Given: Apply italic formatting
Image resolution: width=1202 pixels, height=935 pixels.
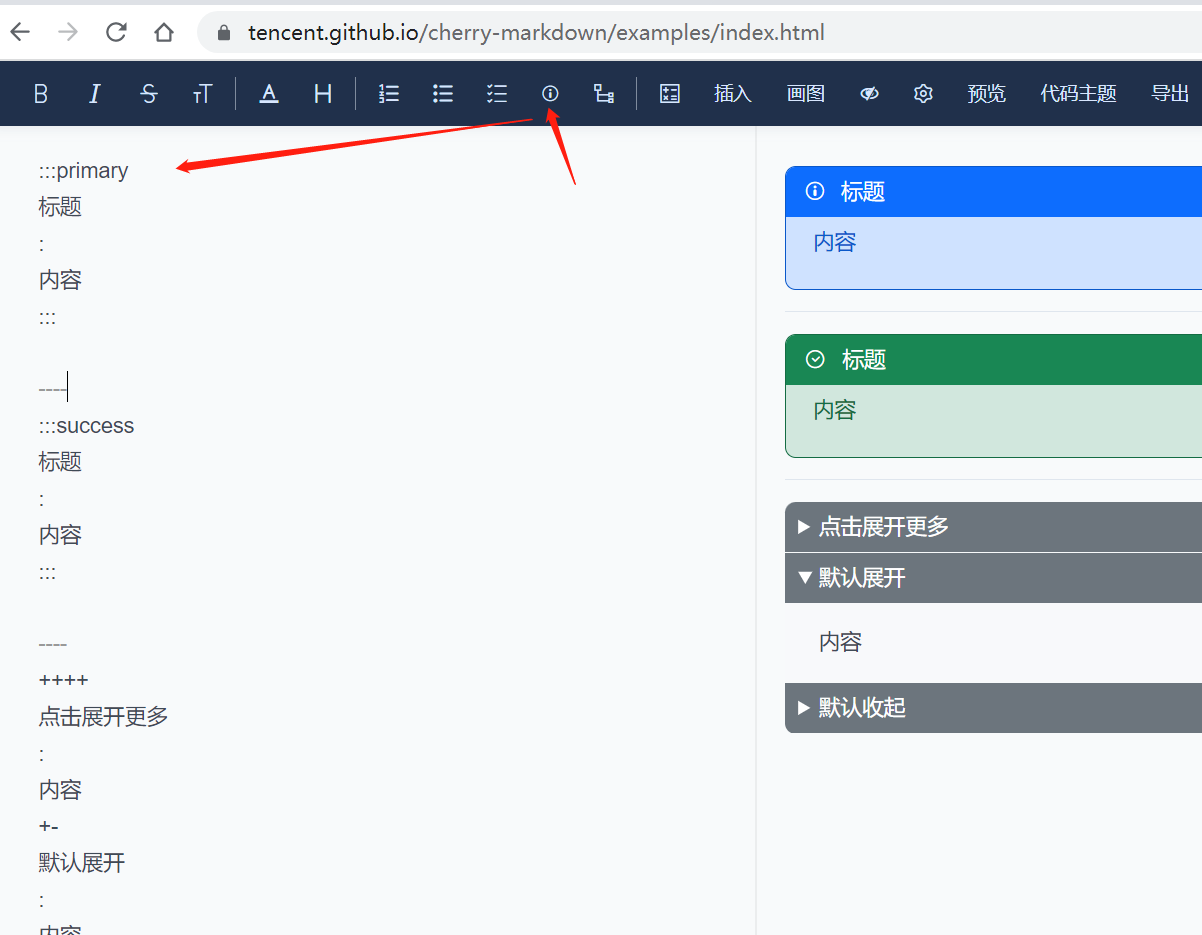Looking at the screenshot, I should click(x=93, y=93).
